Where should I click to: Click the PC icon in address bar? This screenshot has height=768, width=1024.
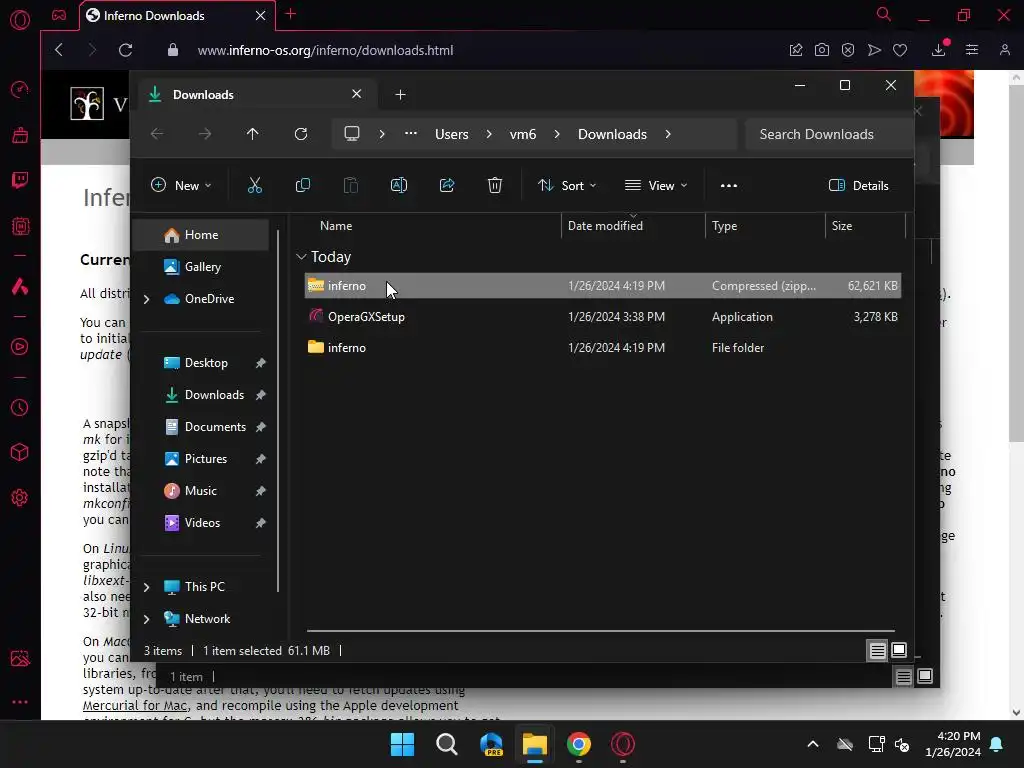coord(352,134)
